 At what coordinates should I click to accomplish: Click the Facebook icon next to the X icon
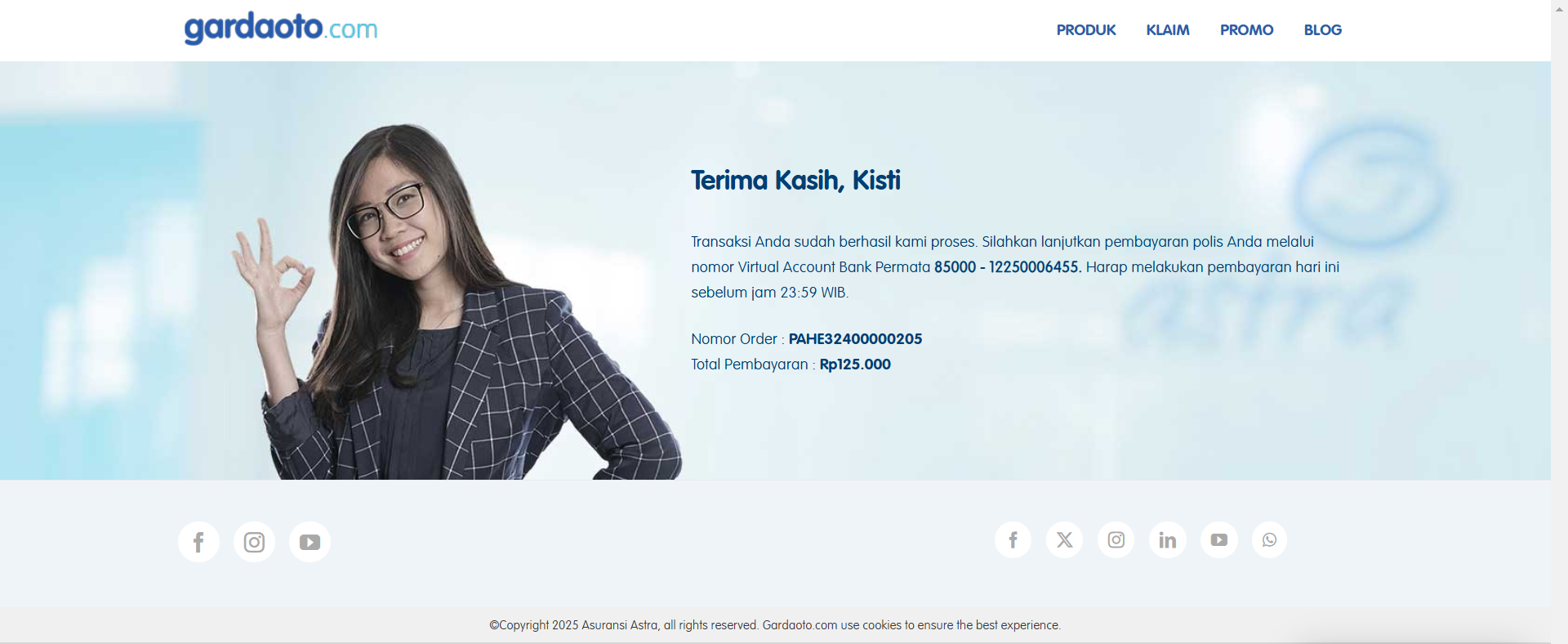pos(1013,540)
